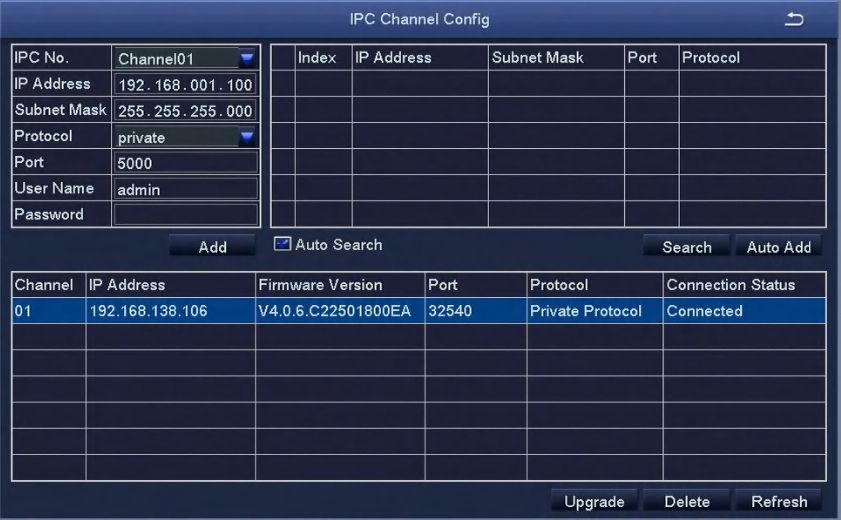This screenshot has width=841, height=520.
Task: Expand the Protocol private dropdown
Action: tap(186, 138)
